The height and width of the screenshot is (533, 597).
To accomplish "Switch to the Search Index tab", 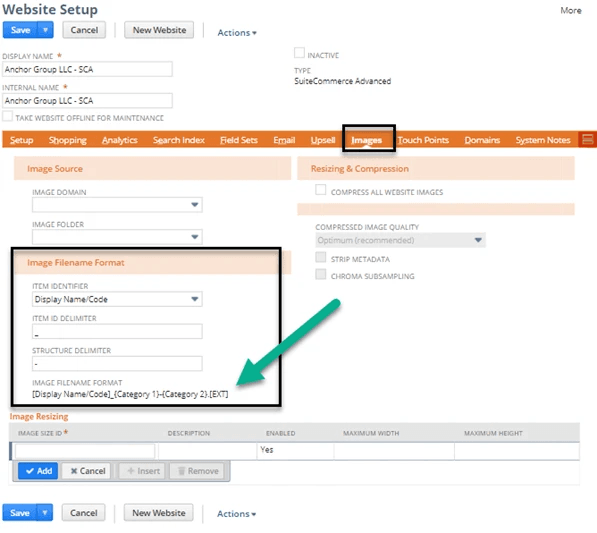I will (x=179, y=140).
